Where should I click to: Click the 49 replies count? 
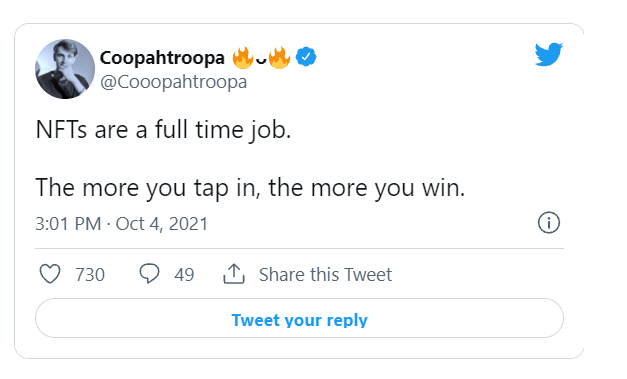coord(184,275)
